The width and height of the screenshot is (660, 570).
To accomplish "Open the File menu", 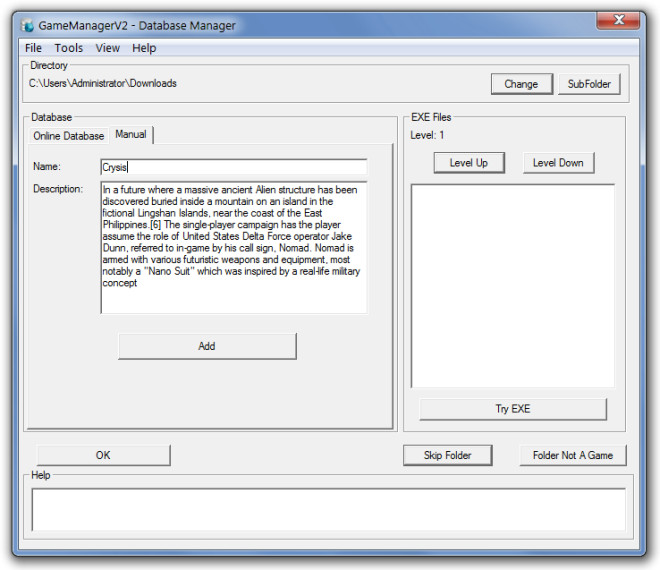I will (33, 48).
